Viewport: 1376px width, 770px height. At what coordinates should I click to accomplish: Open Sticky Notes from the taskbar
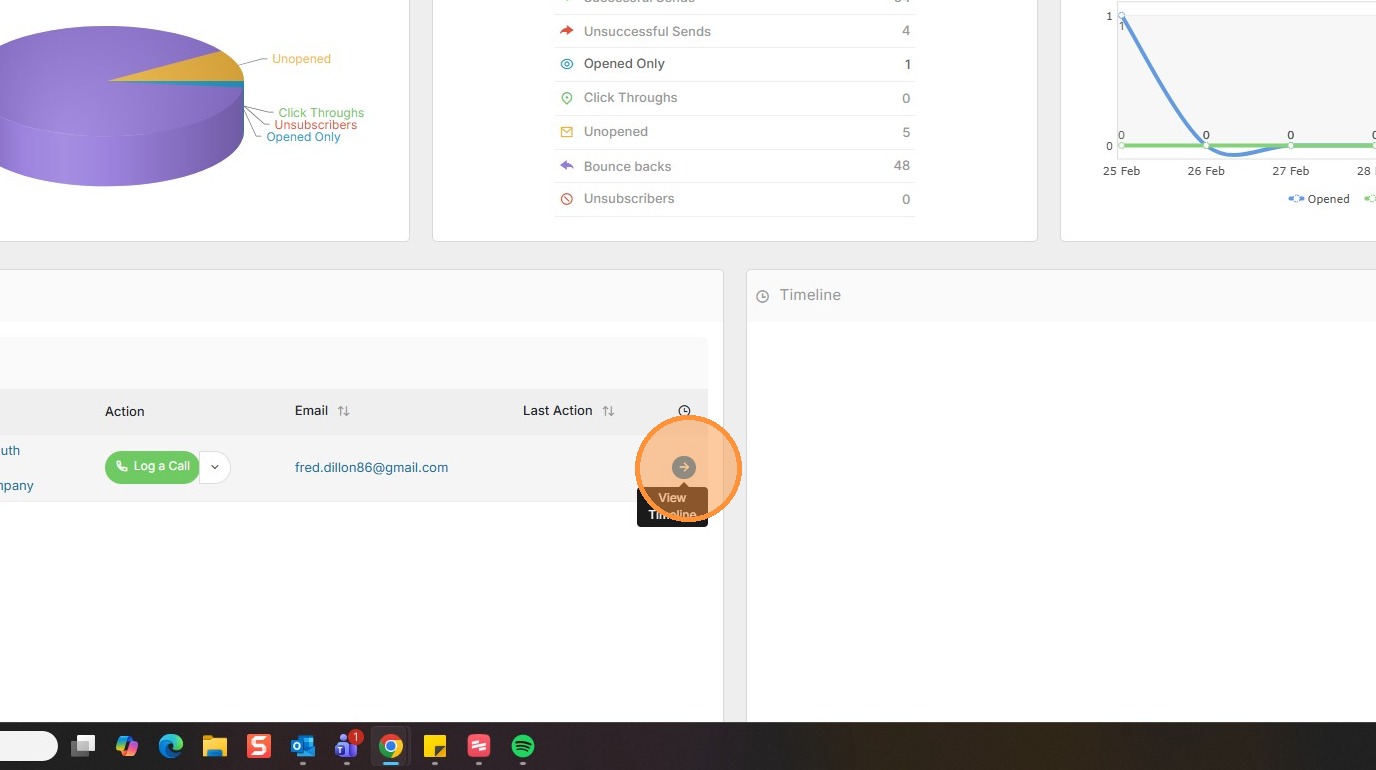click(435, 746)
